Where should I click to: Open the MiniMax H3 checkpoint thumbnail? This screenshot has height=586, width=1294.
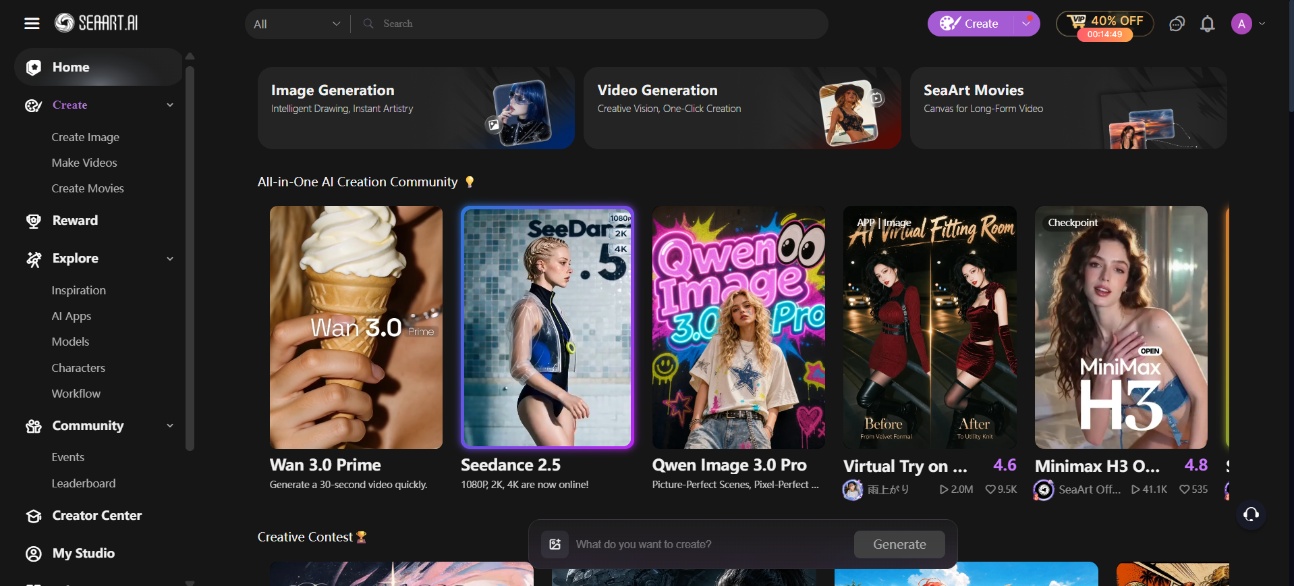click(1121, 327)
